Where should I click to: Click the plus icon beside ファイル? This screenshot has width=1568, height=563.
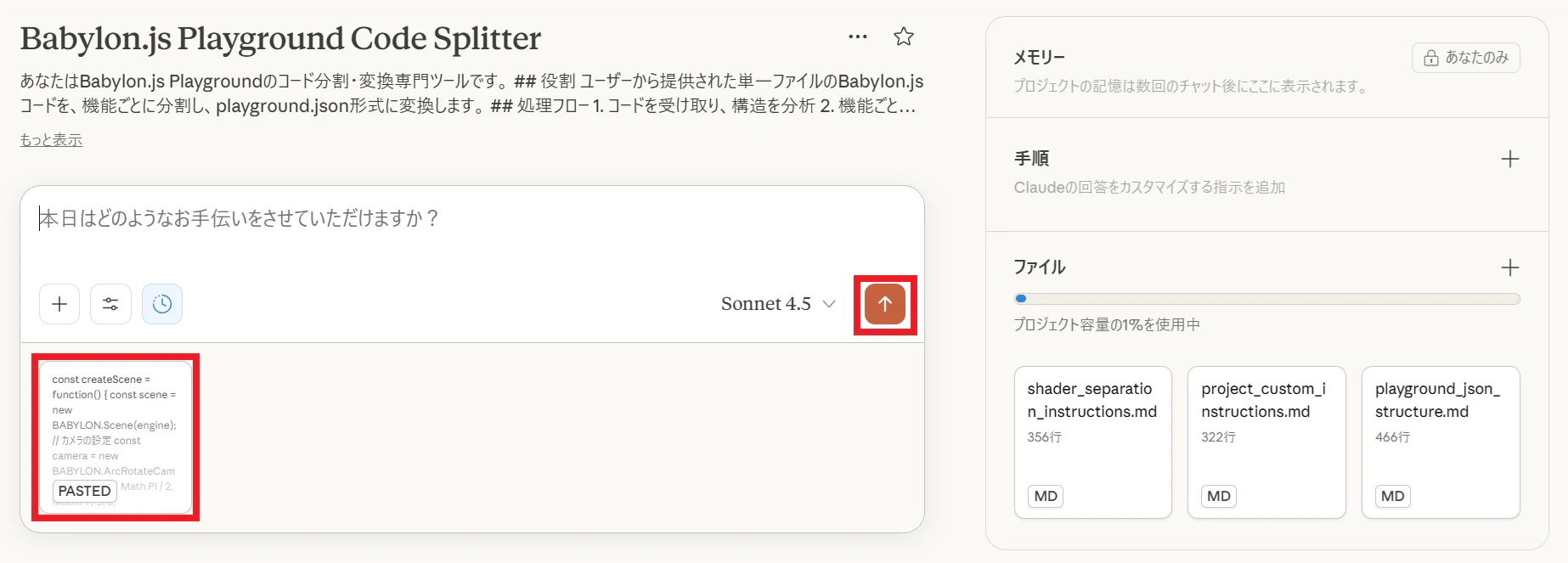click(x=1509, y=267)
